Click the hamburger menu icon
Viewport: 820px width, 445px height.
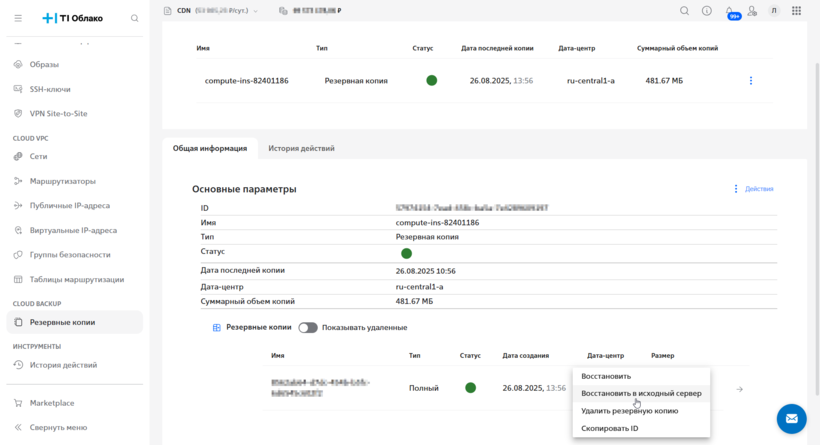click(18, 17)
